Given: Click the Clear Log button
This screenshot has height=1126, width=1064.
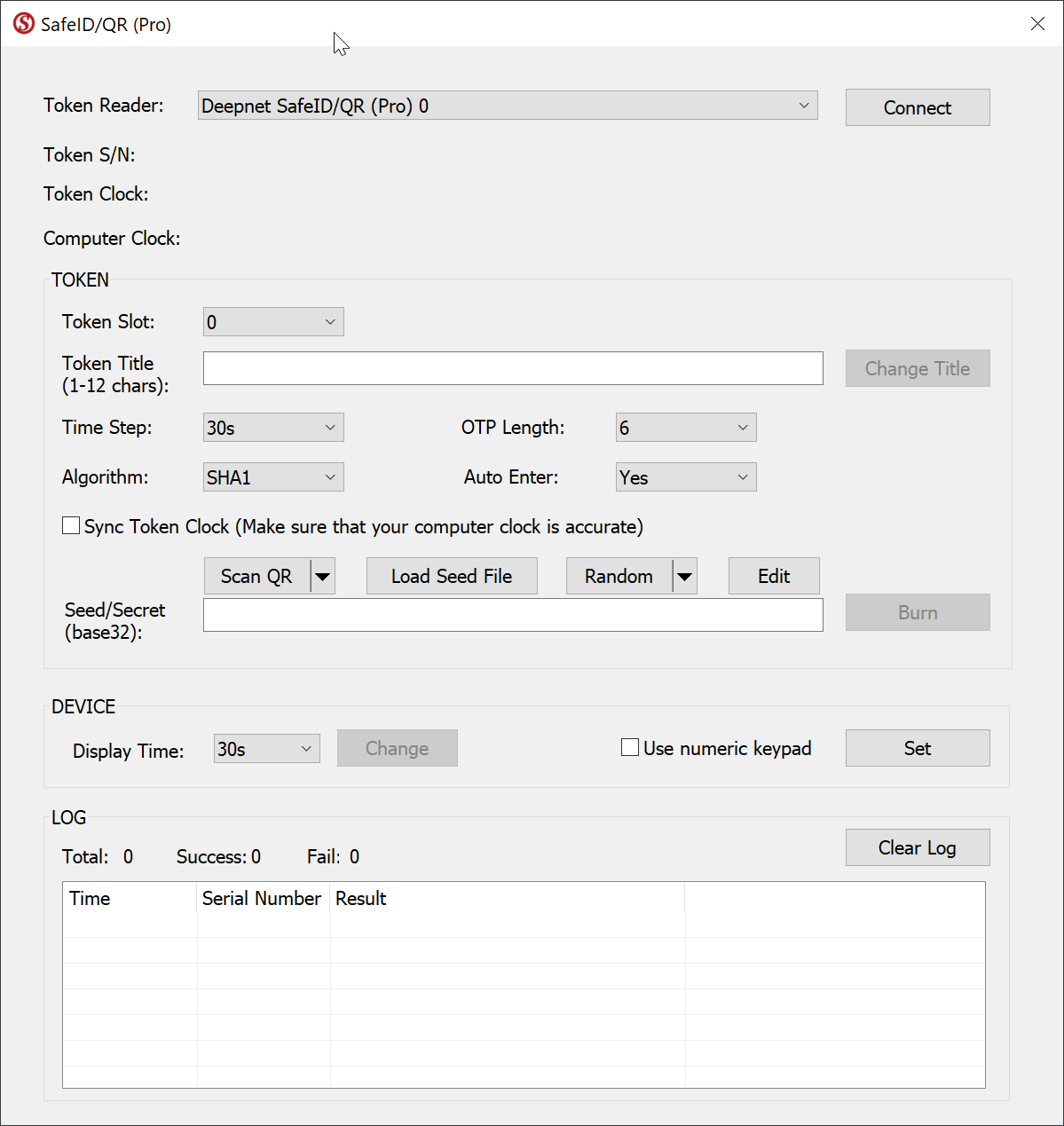Looking at the screenshot, I should pyautogui.click(x=917, y=847).
